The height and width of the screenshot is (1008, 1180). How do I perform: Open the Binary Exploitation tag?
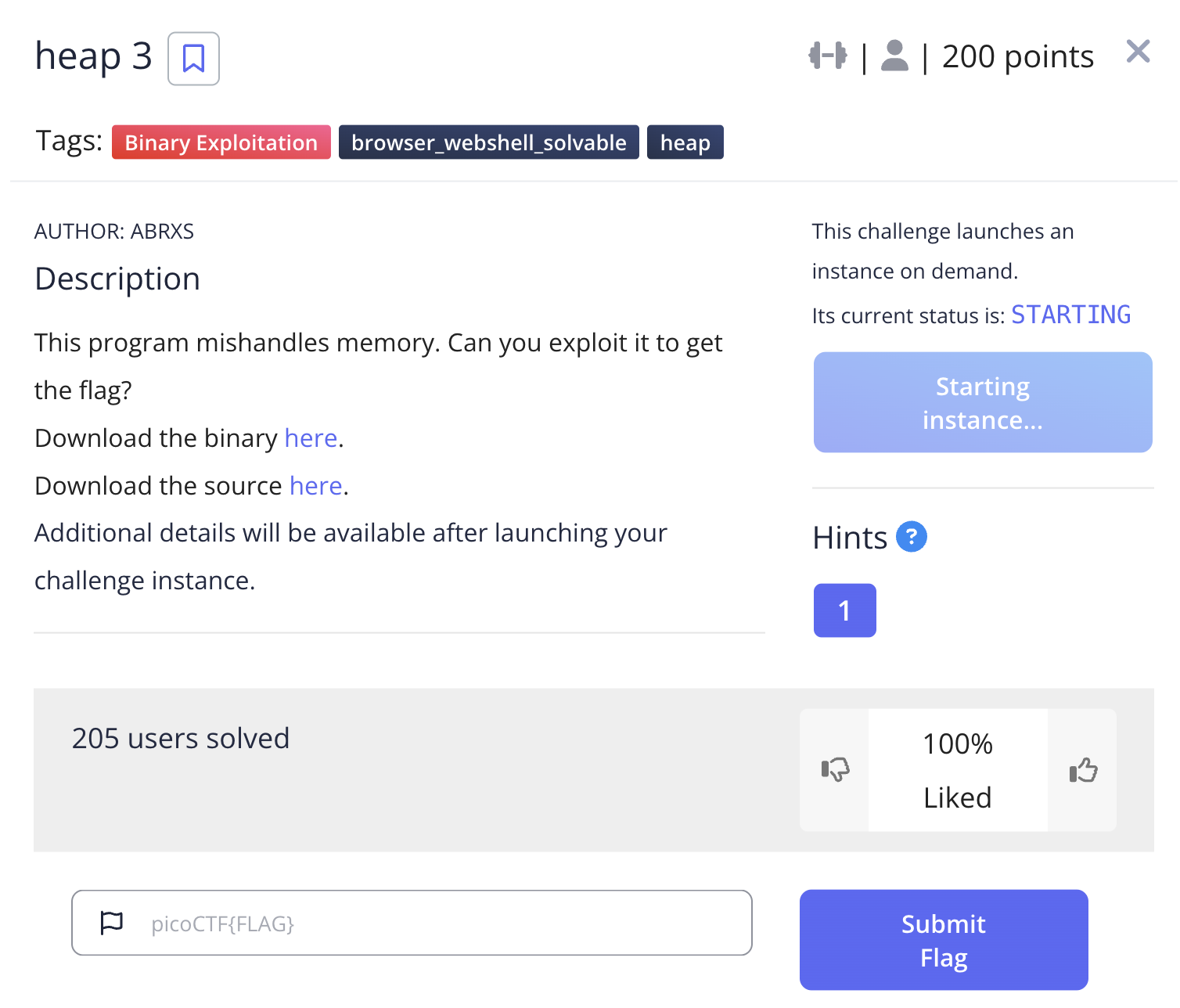pyautogui.click(x=221, y=142)
